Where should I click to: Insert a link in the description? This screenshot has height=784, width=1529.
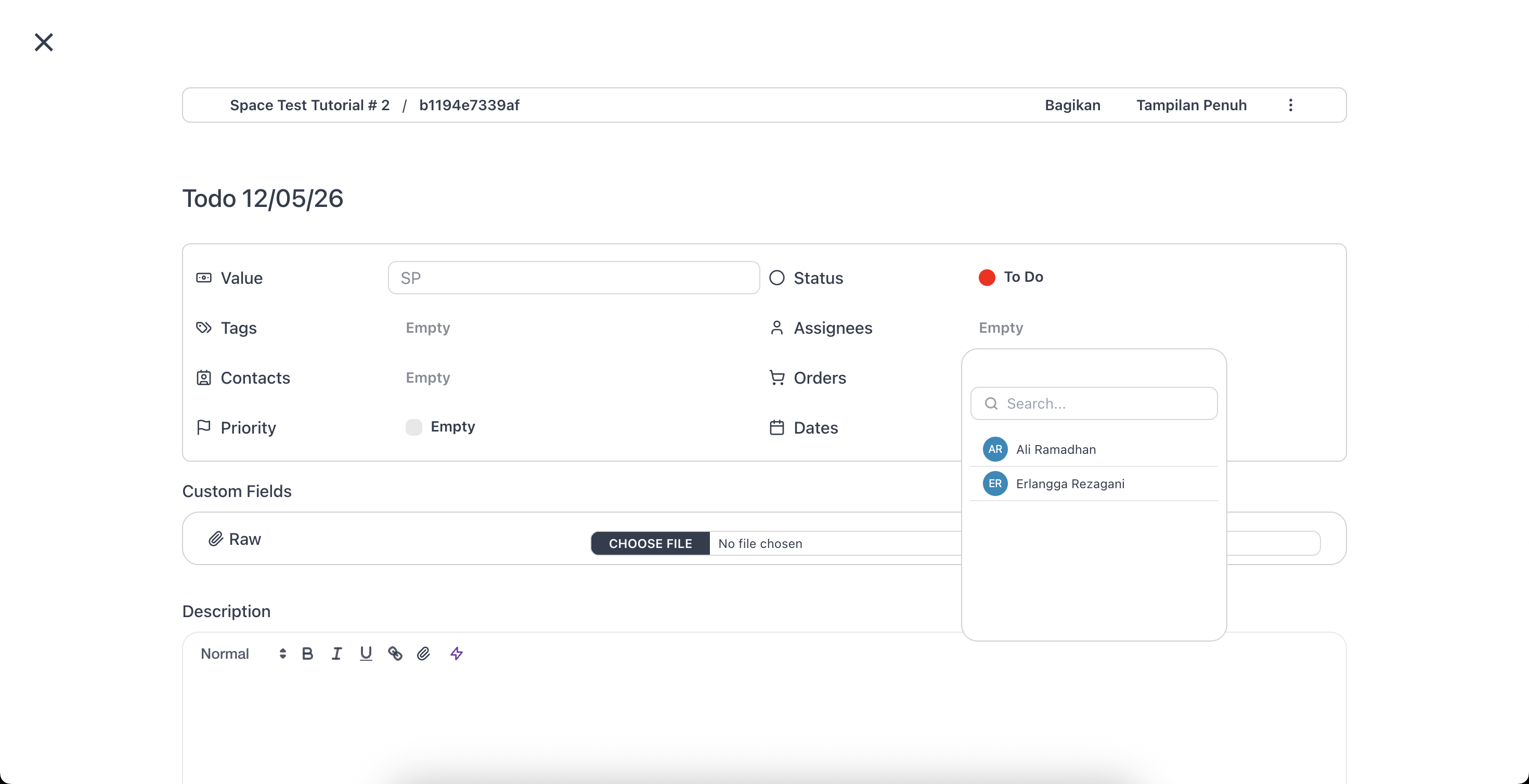click(x=395, y=654)
